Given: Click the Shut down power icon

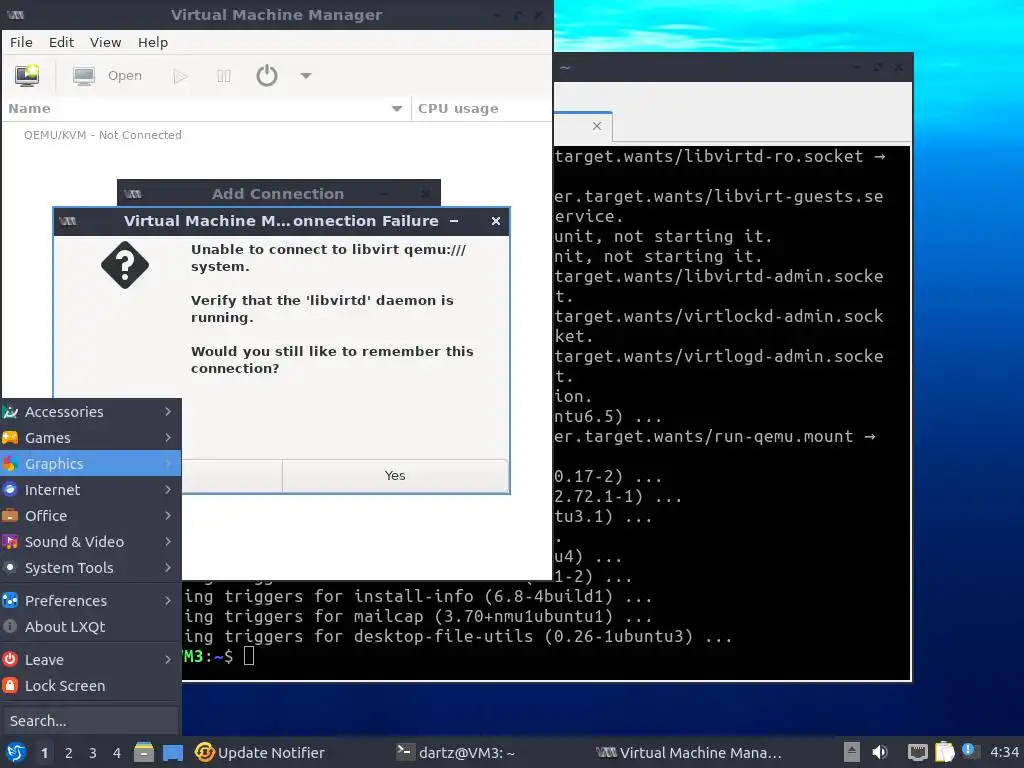Looking at the screenshot, I should coord(266,76).
